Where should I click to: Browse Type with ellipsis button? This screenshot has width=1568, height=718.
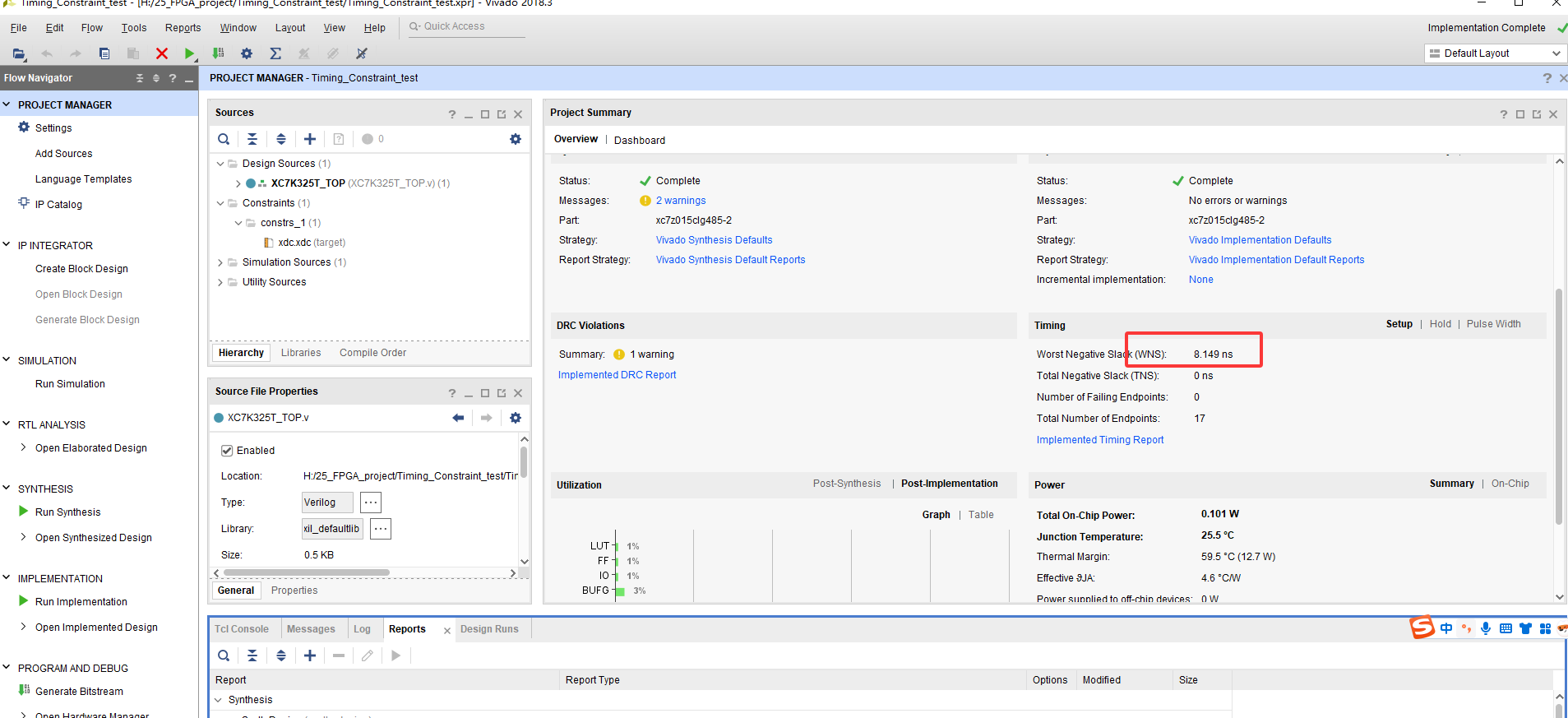click(x=371, y=502)
